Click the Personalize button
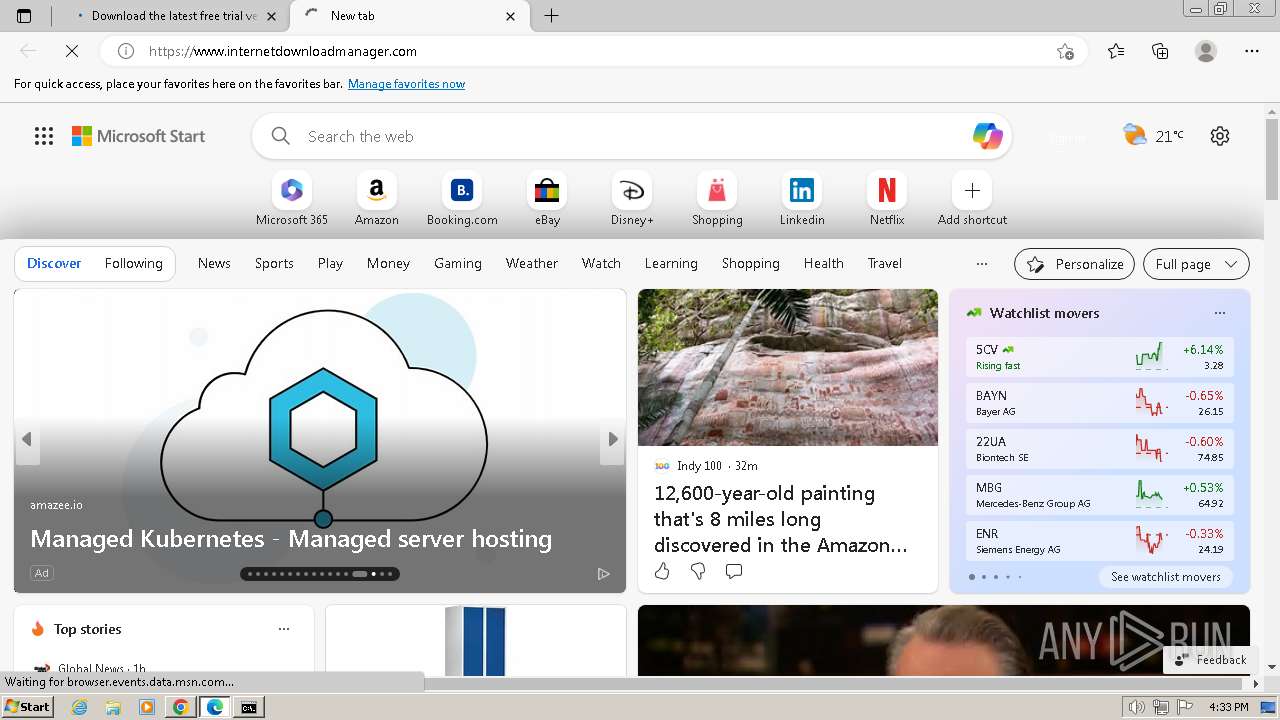The height and width of the screenshot is (720, 1280). pyautogui.click(x=1074, y=264)
